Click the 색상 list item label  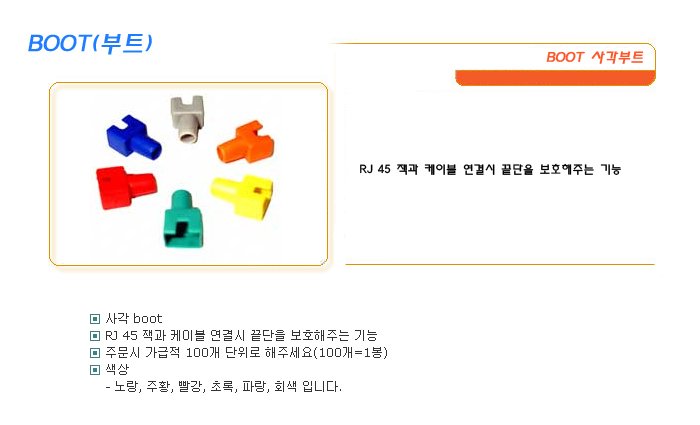click(117, 370)
